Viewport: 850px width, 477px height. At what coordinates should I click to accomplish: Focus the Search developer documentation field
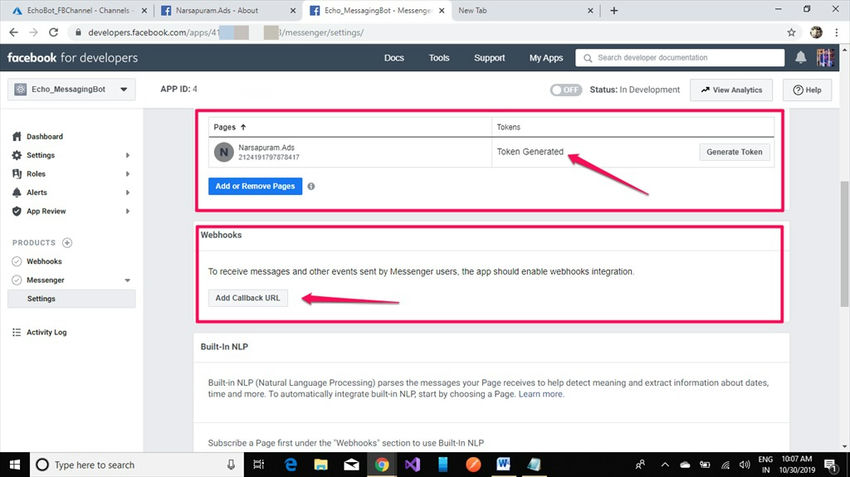pyautogui.click(x=680, y=57)
